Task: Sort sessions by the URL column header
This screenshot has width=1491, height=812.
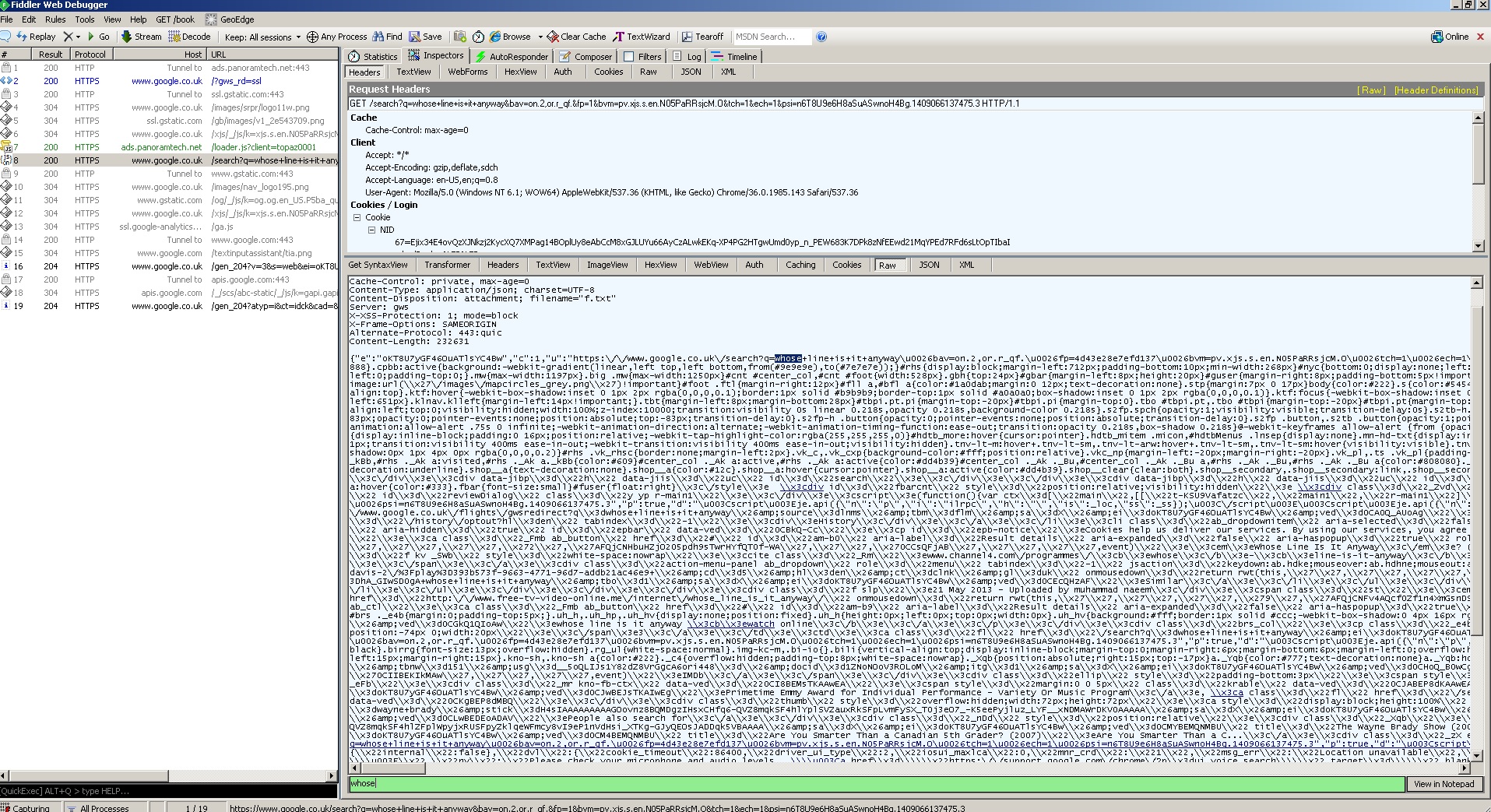Action: pos(273,54)
